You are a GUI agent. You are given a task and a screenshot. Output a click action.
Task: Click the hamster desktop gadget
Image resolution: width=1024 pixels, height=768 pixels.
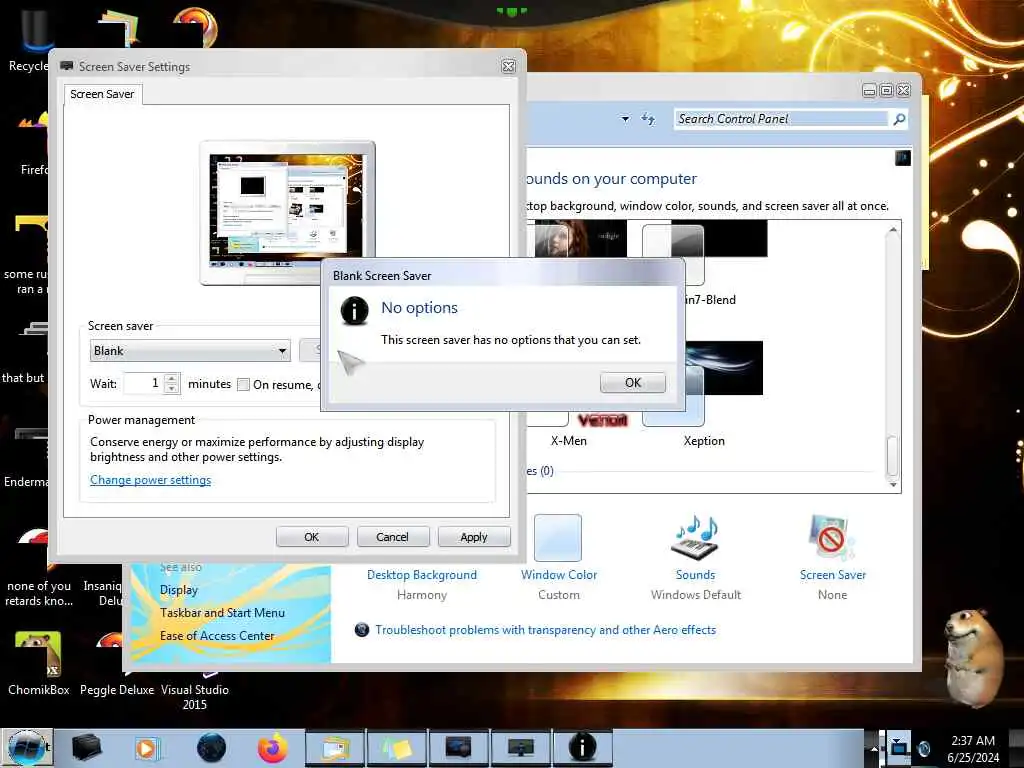click(x=972, y=658)
